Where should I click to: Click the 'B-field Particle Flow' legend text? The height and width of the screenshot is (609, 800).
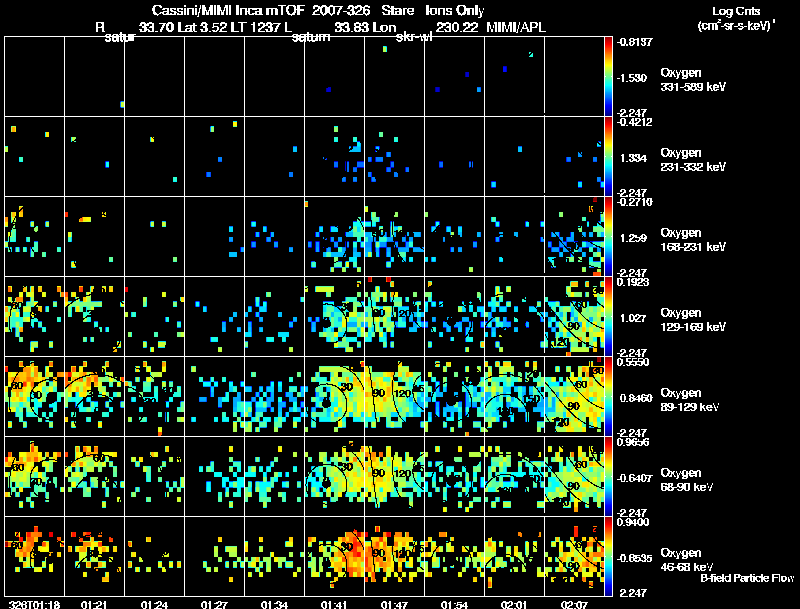click(x=747, y=578)
